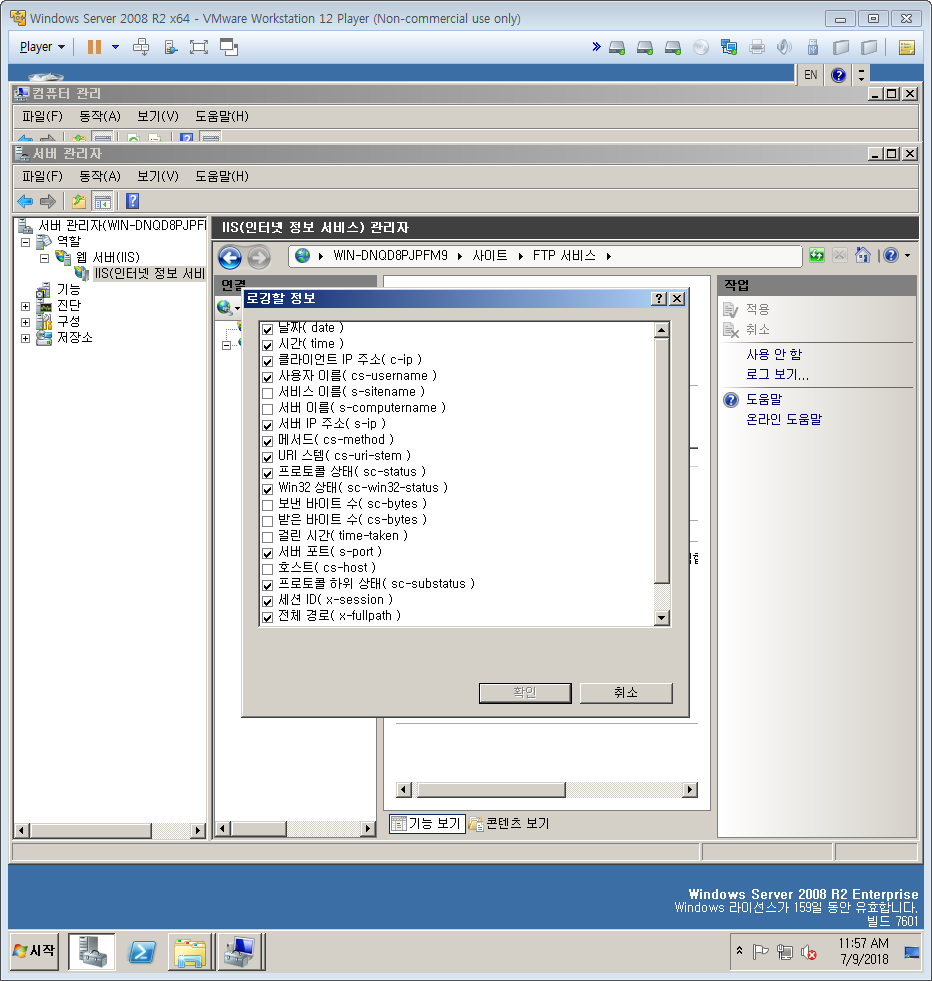Click the help icon in 서버 관리자 toolbar
Image resolution: width=932 pixels, height=981 pixels.
point(133,201)
